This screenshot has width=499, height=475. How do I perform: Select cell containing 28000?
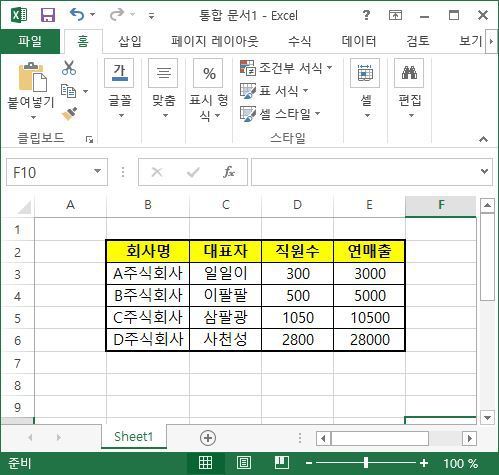coord(369,340)
